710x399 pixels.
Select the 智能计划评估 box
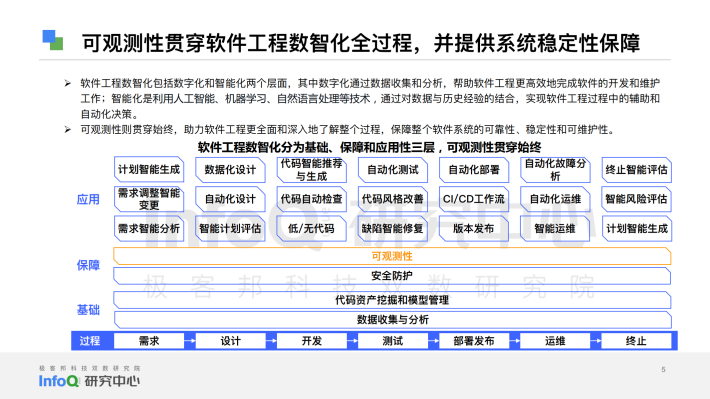coord(230,228)
